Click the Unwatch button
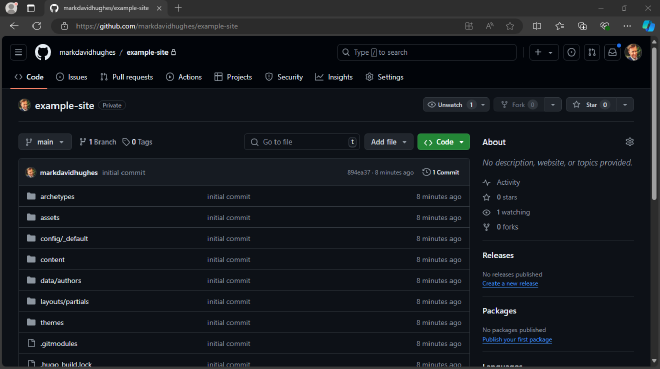The image size is (660, 369). coord(450,105)
